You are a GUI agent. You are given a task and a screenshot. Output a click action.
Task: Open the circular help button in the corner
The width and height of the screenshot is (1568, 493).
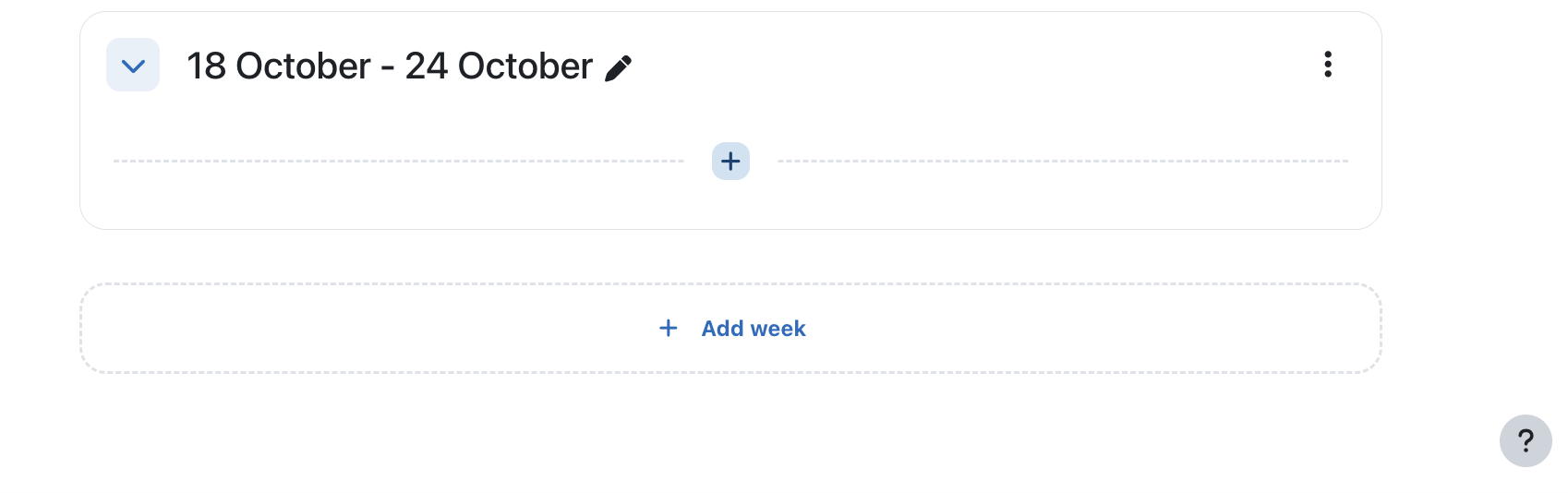[x=1526, y=440]
